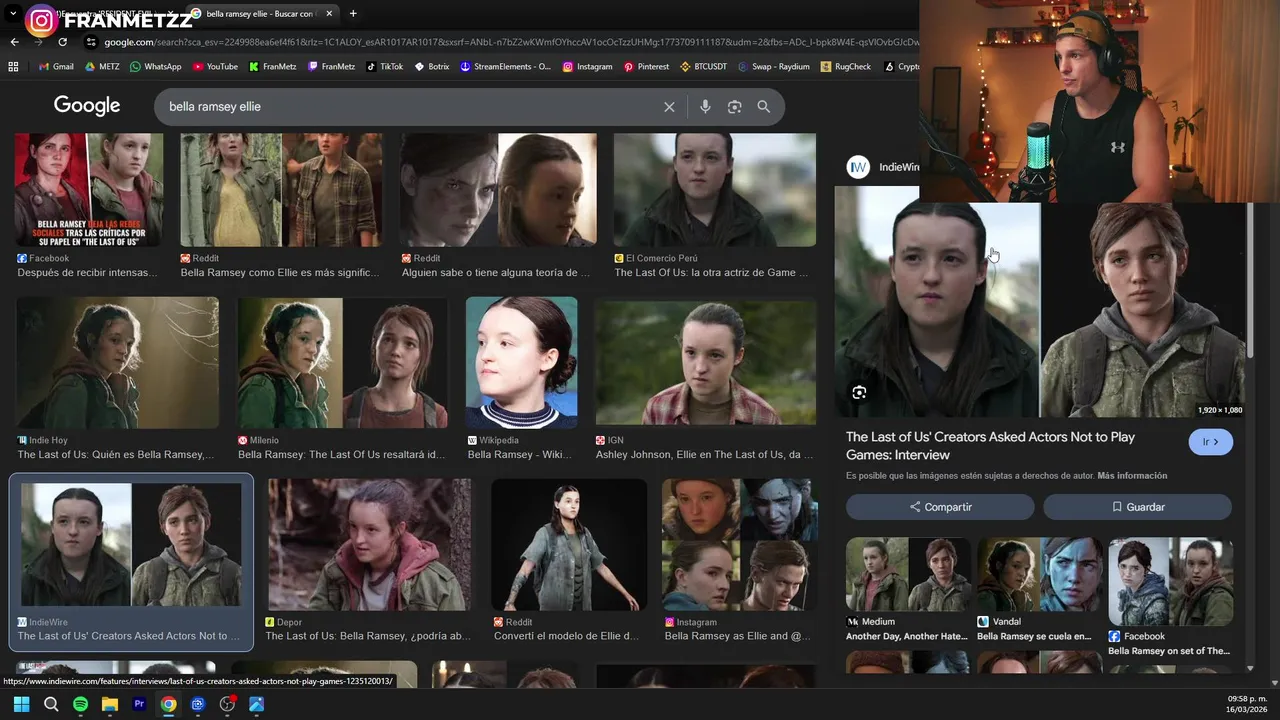Click the Lens search icon on preview image
Image resolution: width=1280 pixels, height=720 pixels.
[859, 392]
